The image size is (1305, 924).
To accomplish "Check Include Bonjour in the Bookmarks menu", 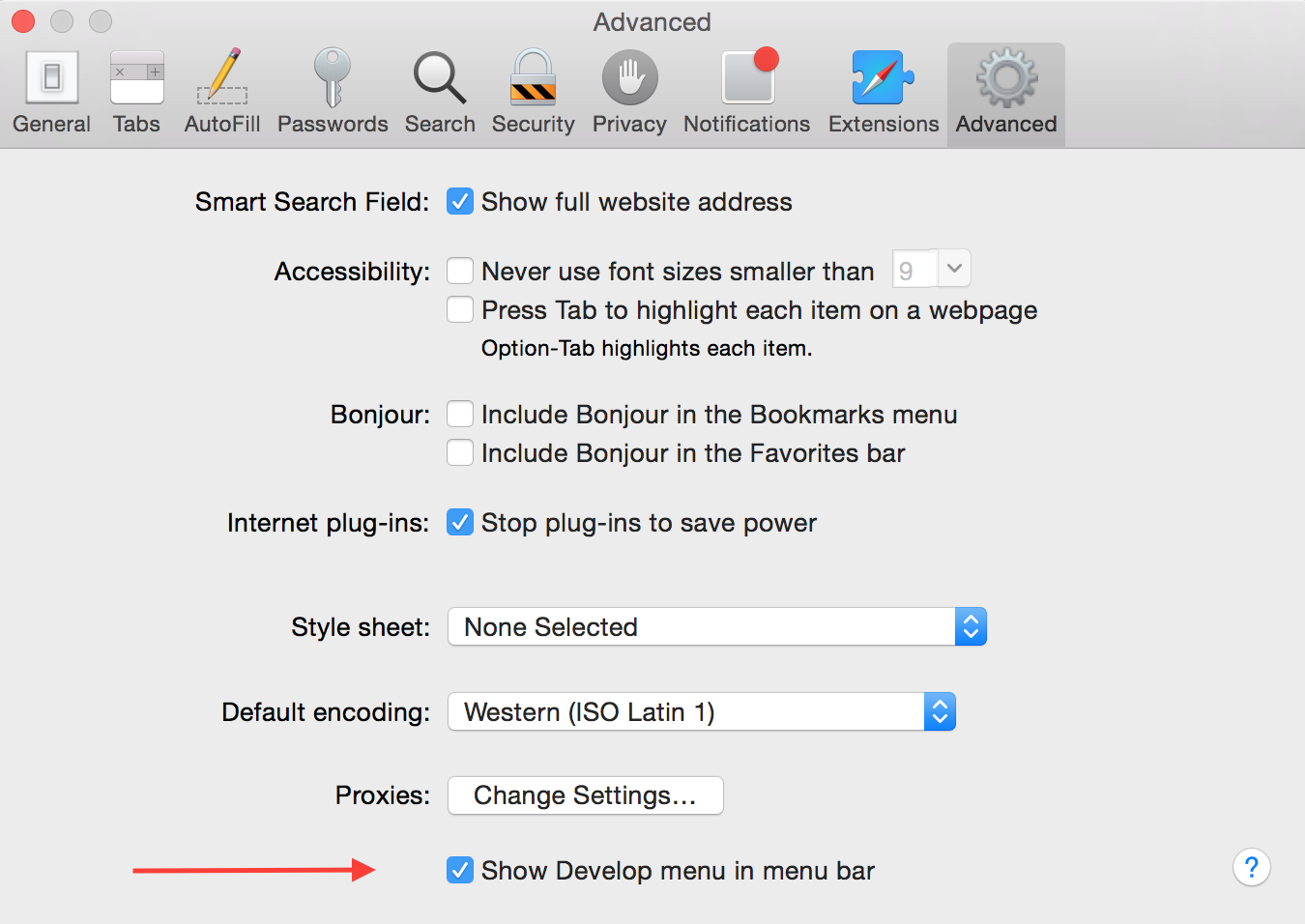I will pos(460,414).
